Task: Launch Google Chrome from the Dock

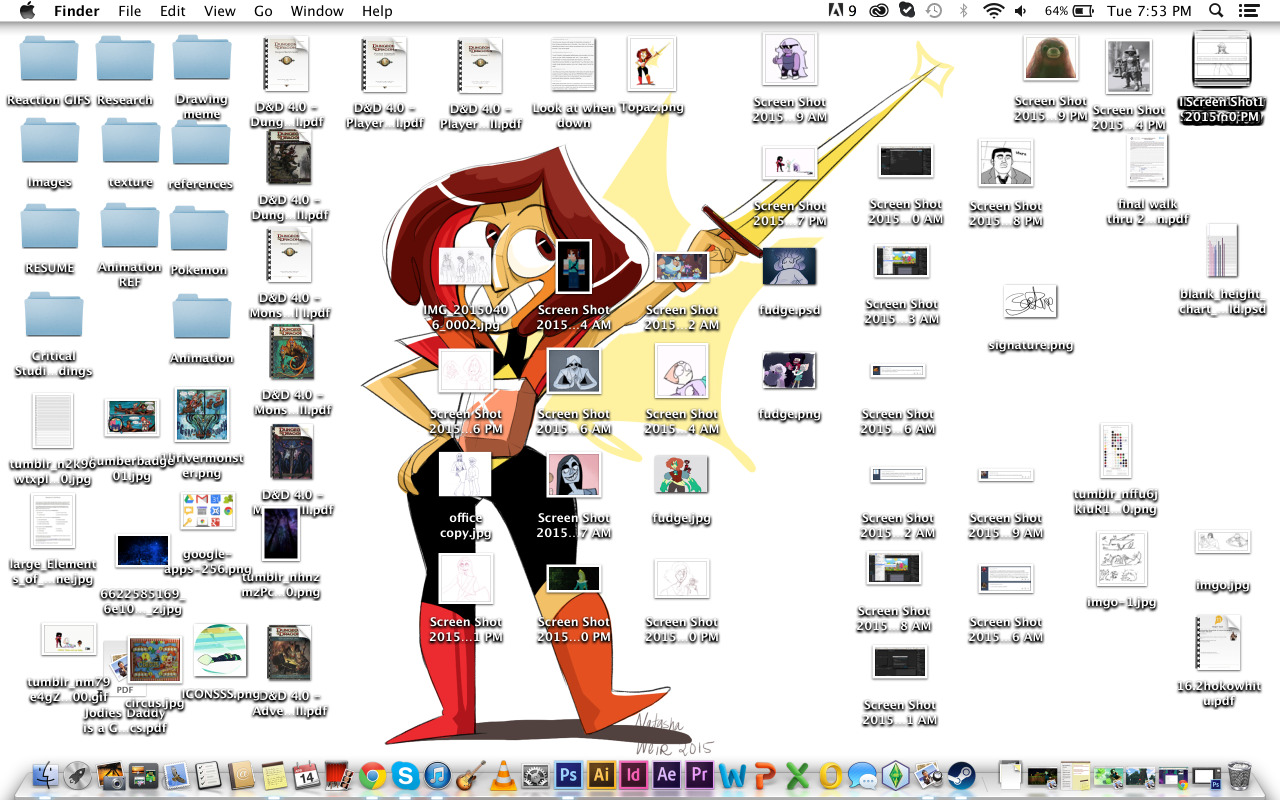Action: (373, 775)
